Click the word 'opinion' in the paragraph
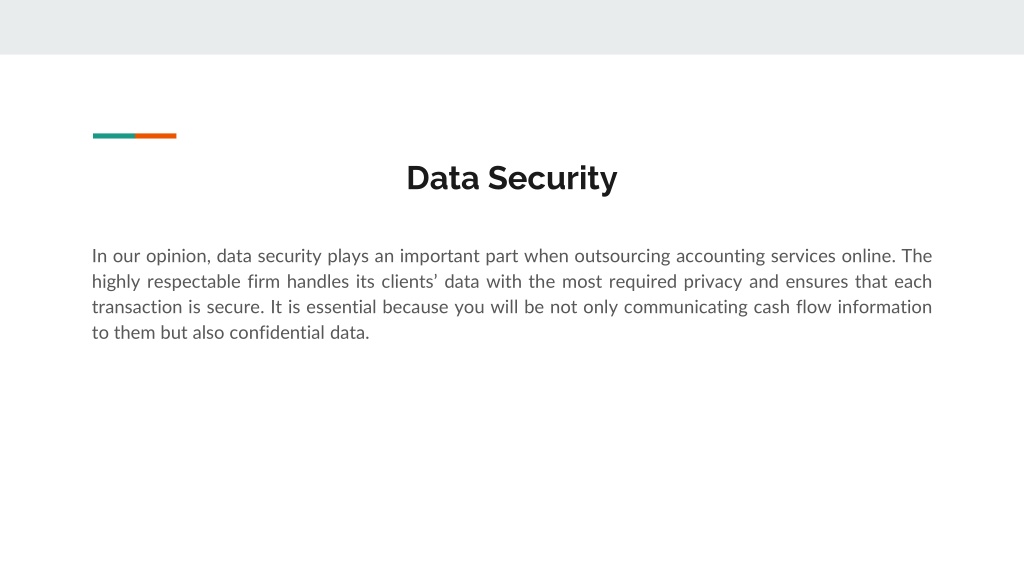This screenshot has height=576, width=1024. (176, 256)
